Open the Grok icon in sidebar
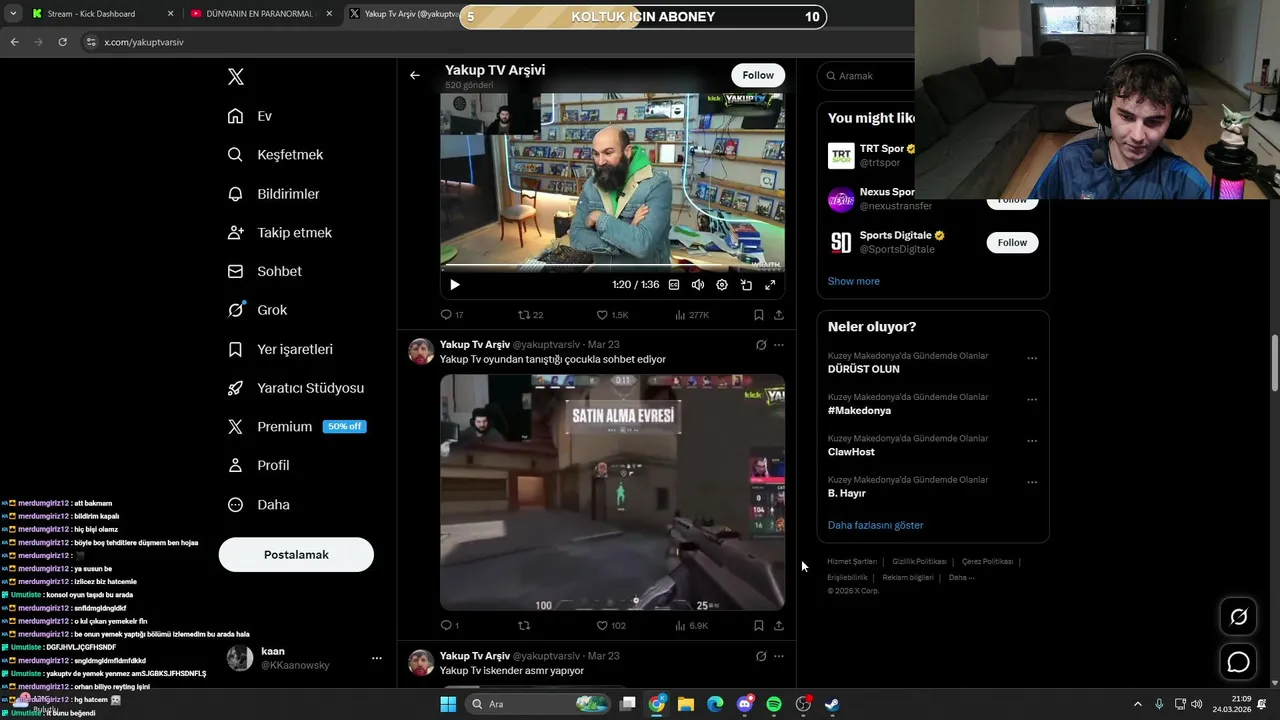1280x720 pixels. (236, 310)
